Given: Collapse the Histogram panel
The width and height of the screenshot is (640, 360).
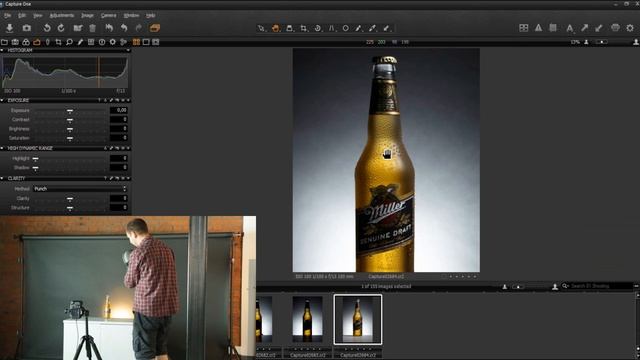Looking at the screenshot, I should coord(2,50).
